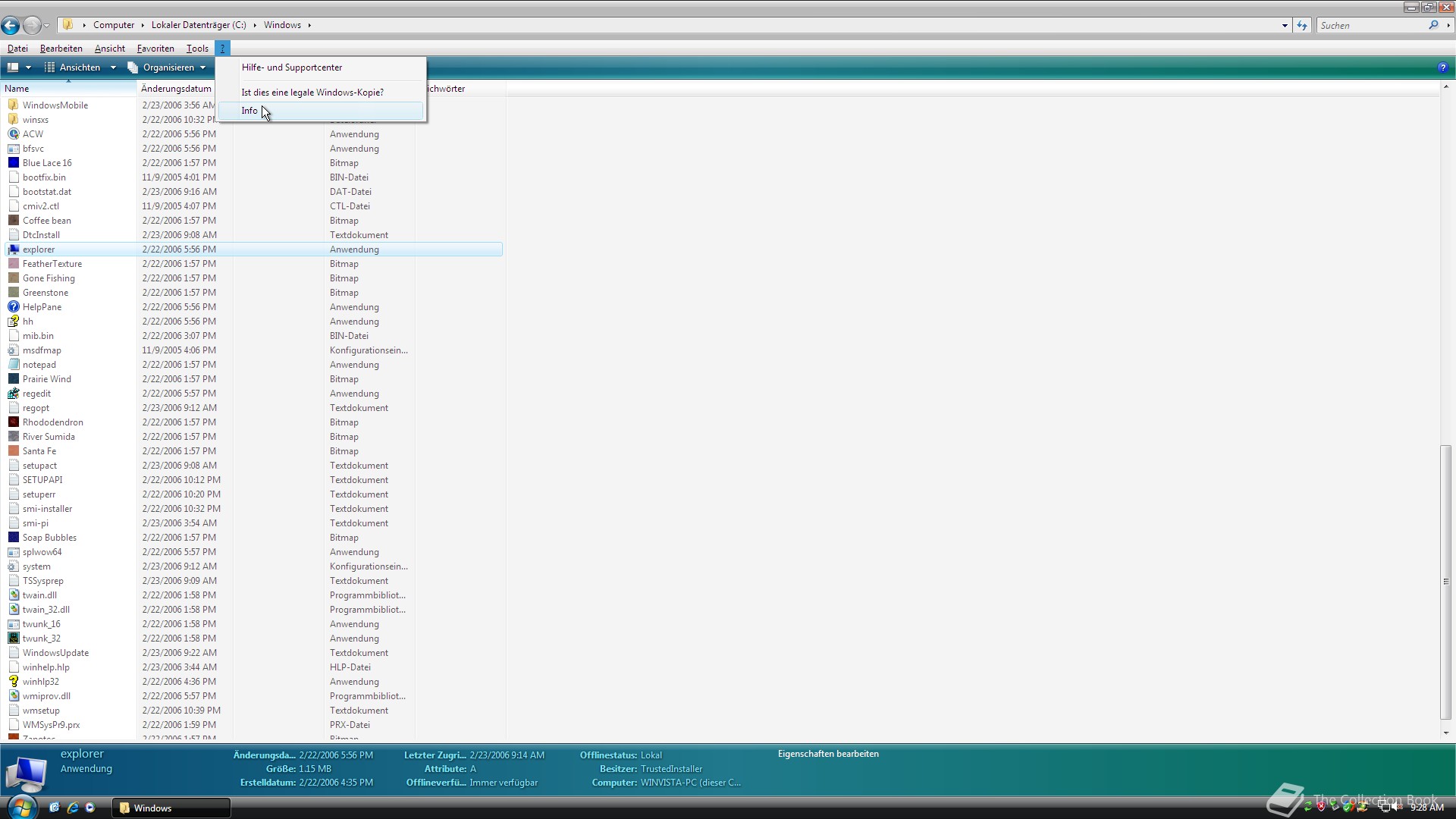Select the file named DtcInstall
The width and height of the screenshot is (1456, 819).
(41, 234)
